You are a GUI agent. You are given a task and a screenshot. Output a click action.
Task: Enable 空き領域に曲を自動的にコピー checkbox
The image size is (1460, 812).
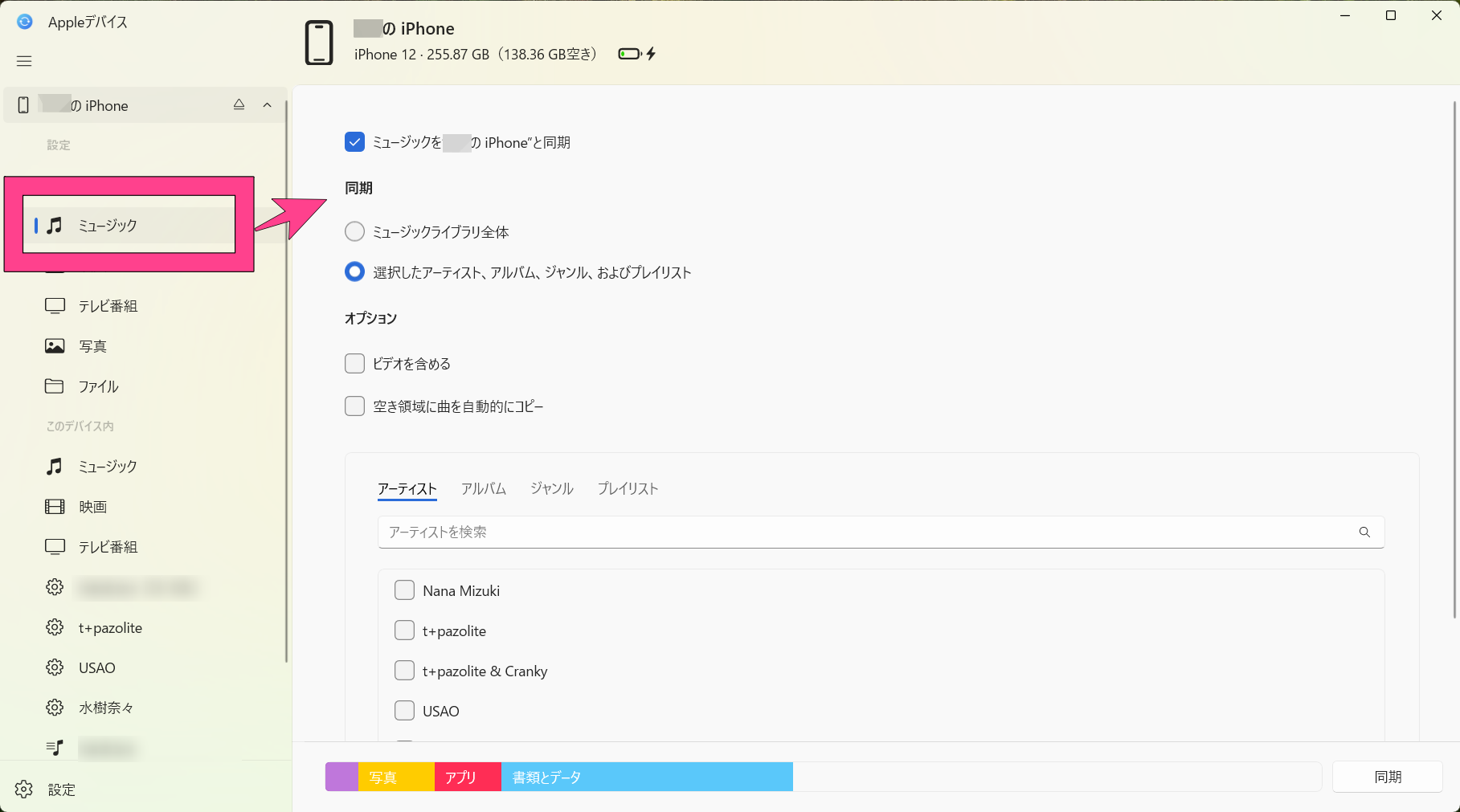click(354, 406)
